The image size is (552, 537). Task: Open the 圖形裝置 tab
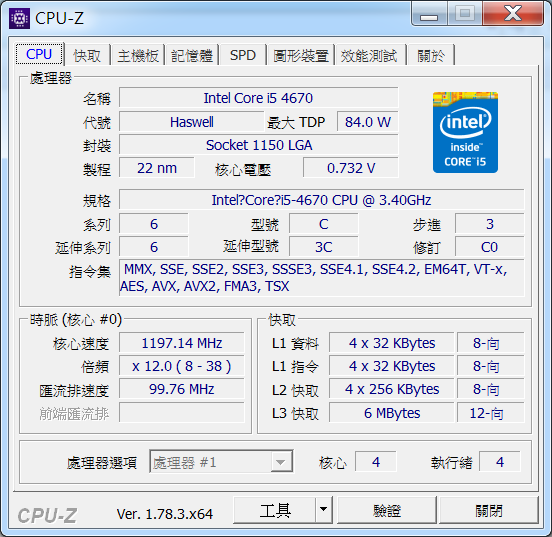tap(301, 55)
